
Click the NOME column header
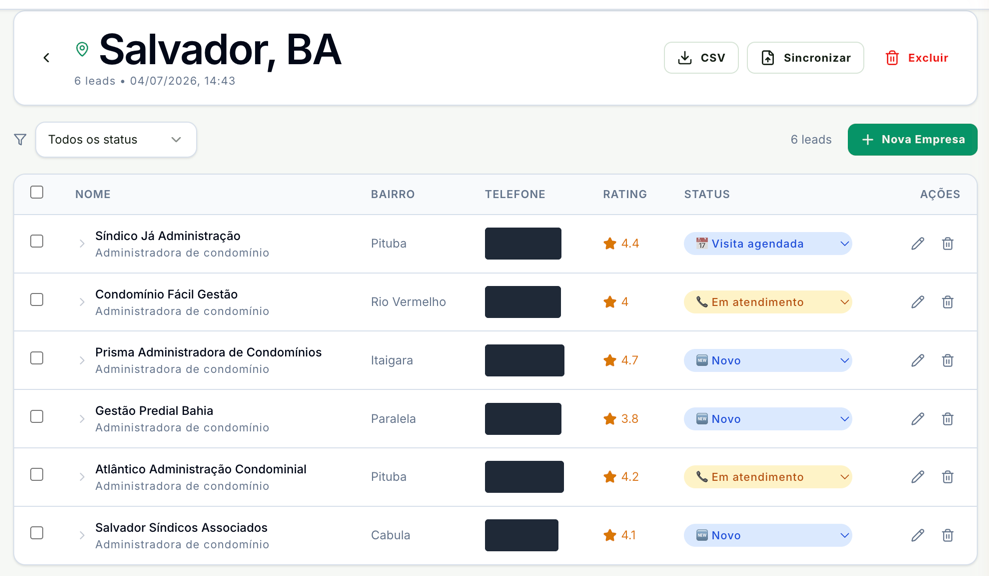click(93, 194)
